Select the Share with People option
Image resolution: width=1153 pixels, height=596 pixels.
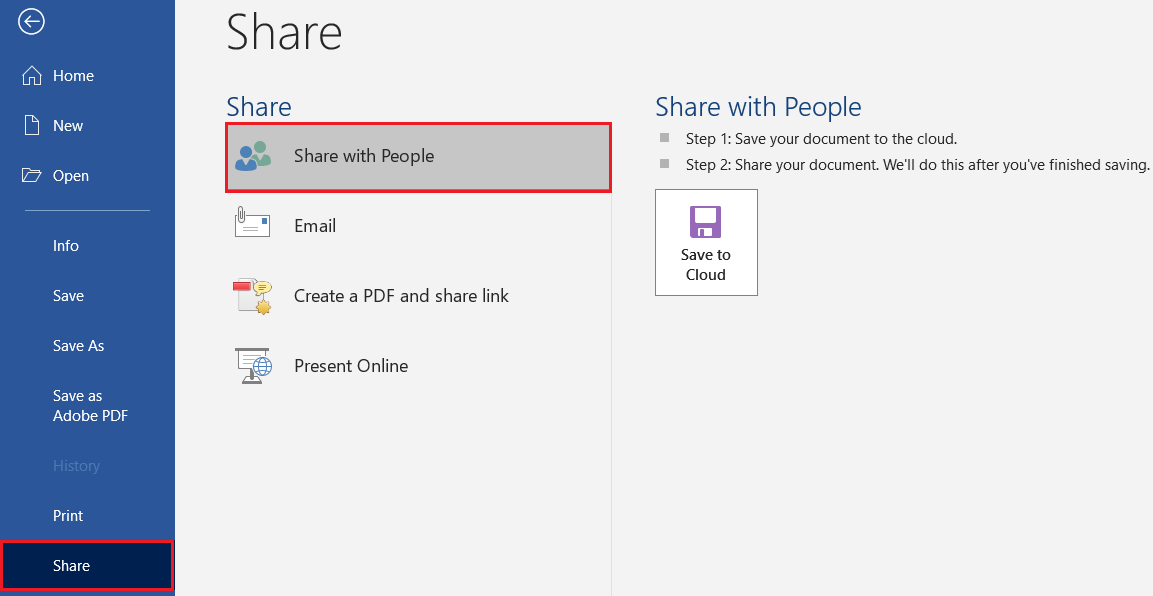click(x=418, y=157)
